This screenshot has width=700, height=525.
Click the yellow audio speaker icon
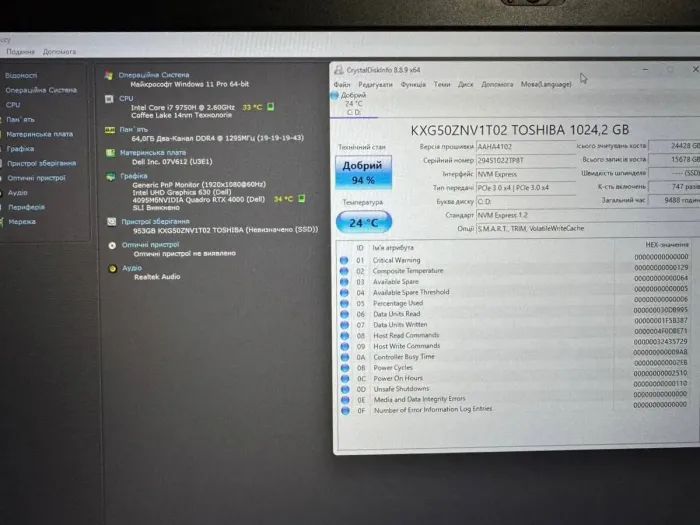coord(111,268)
